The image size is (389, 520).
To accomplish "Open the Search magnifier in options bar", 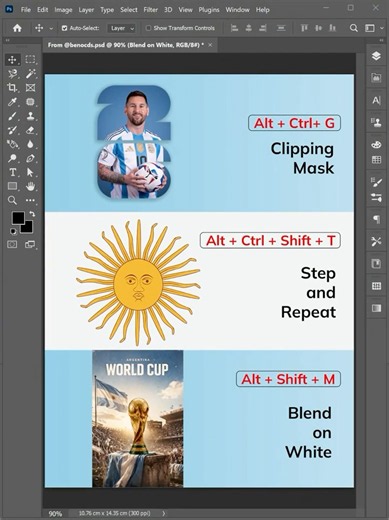I will pos(354,28).
